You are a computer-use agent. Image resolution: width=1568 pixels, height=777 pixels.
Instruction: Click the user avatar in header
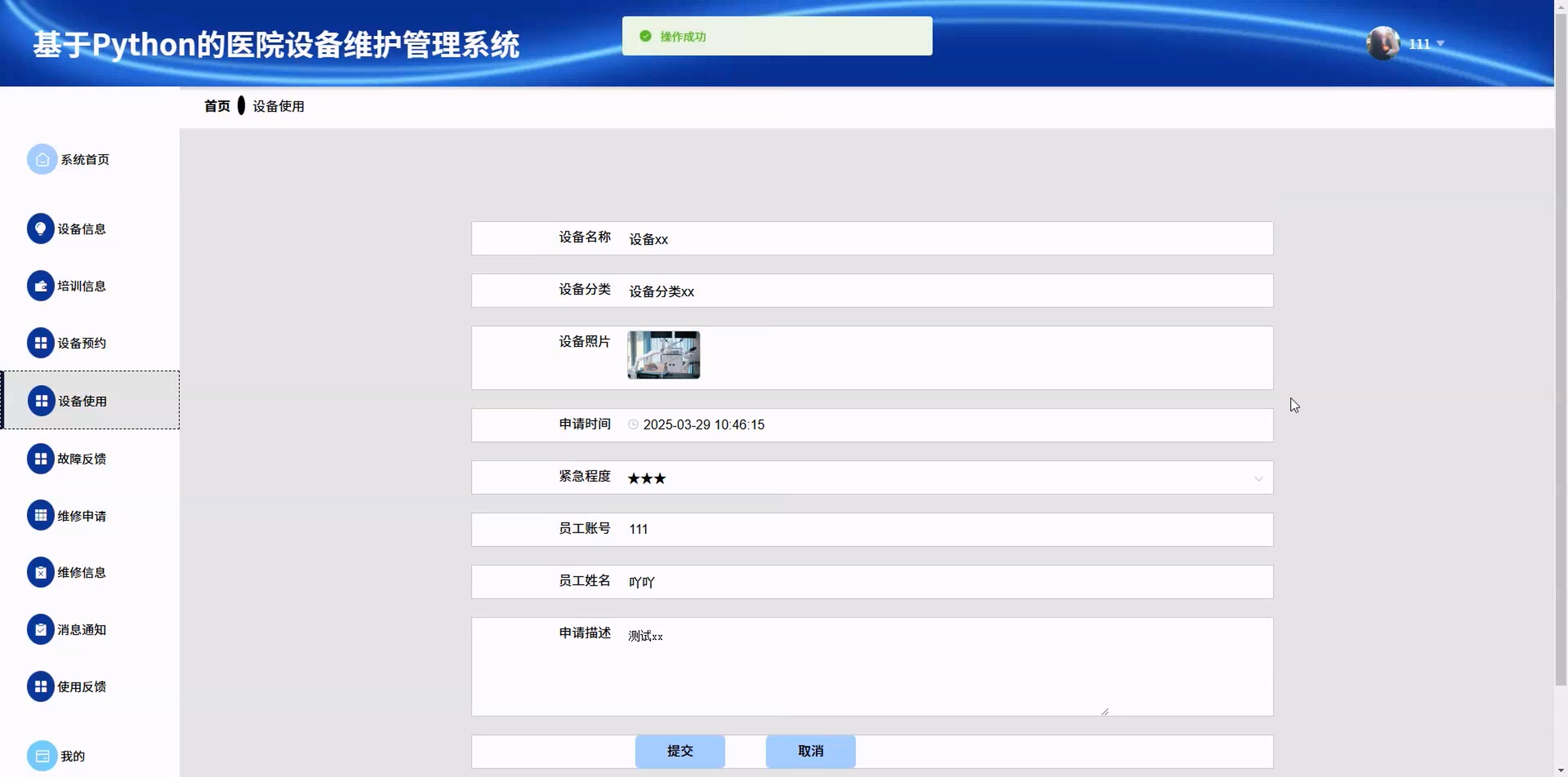coord(1382,43)
